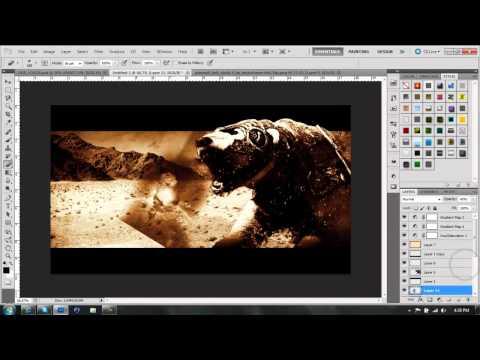Add a layer mask from Layers footer
Image resolution: width=480 pixels, height=360 pixels.
tap(430, 300)
